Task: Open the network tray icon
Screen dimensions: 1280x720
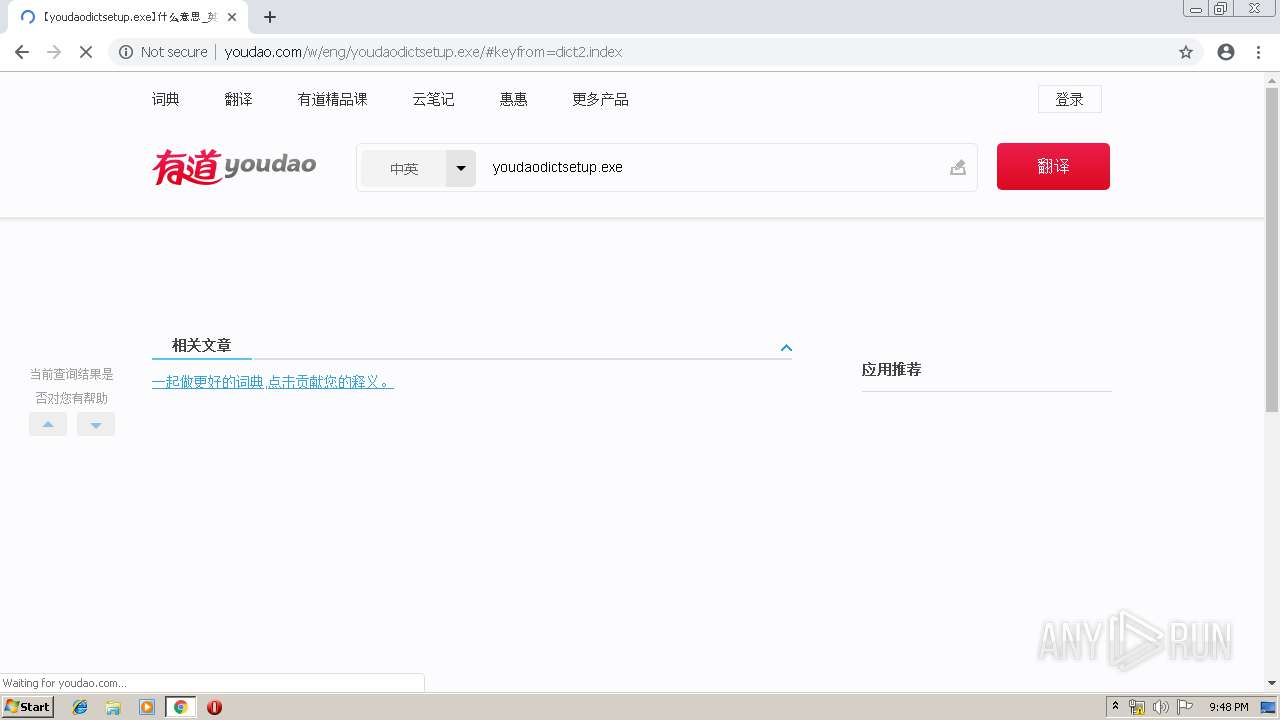Action: coord(1137,707)
